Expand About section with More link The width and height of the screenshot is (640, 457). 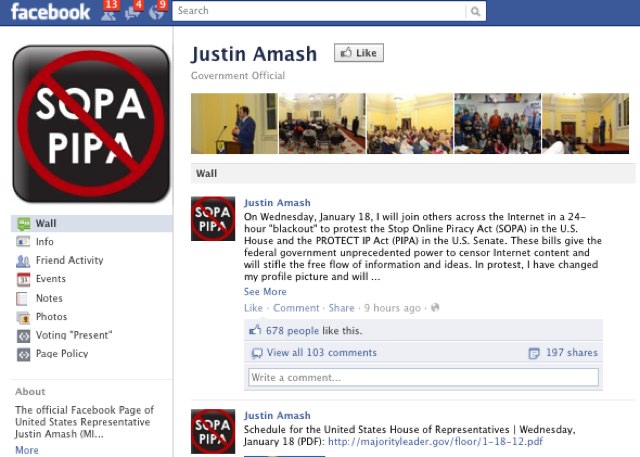pos(27,450)
